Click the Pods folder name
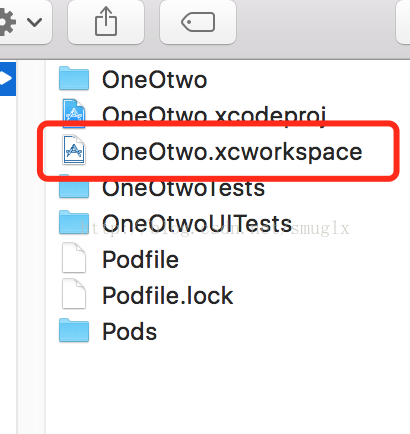This screenshot has height=434, width=410. [129, 332]
